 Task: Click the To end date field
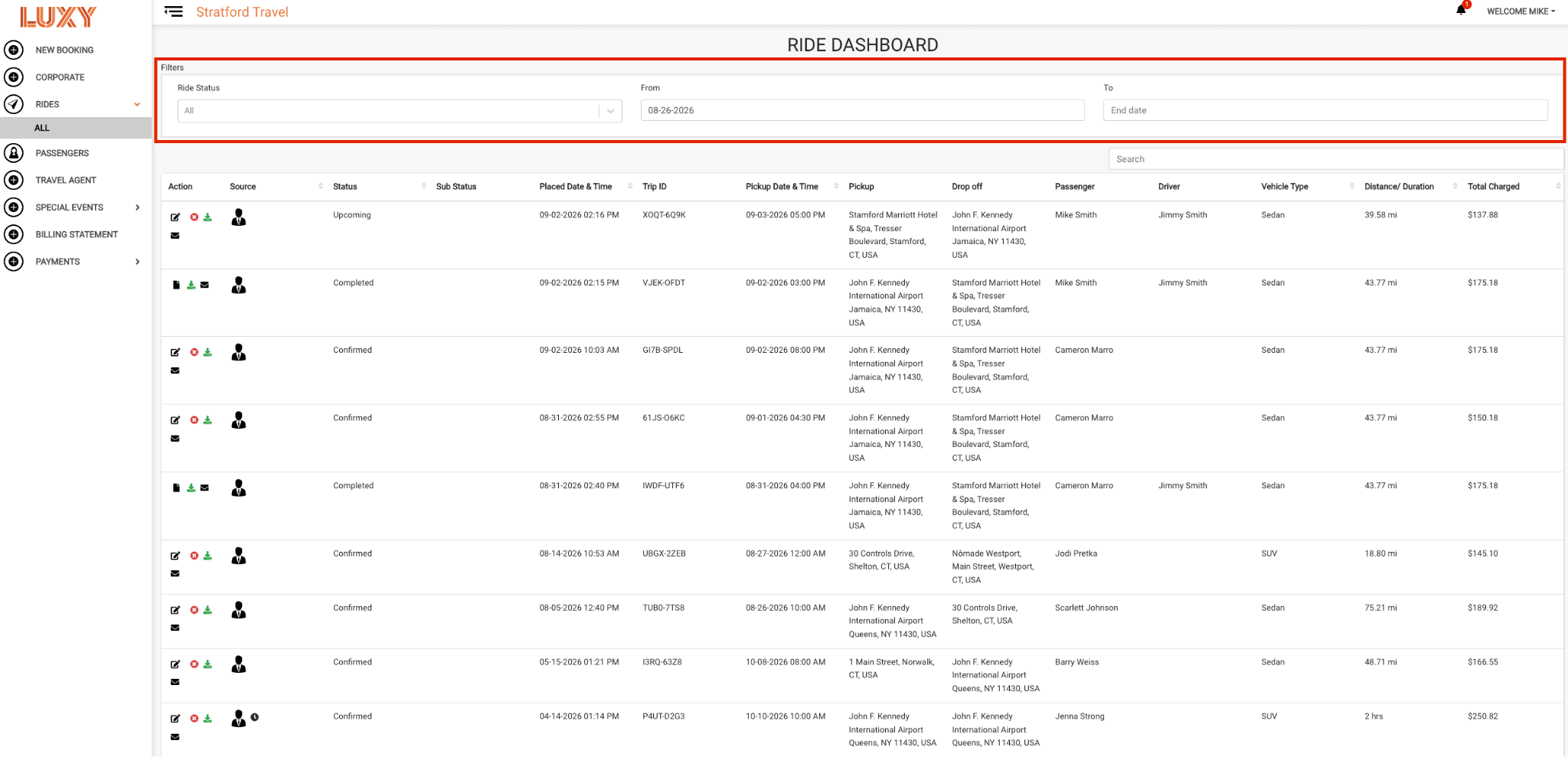tap(1325, 110)
